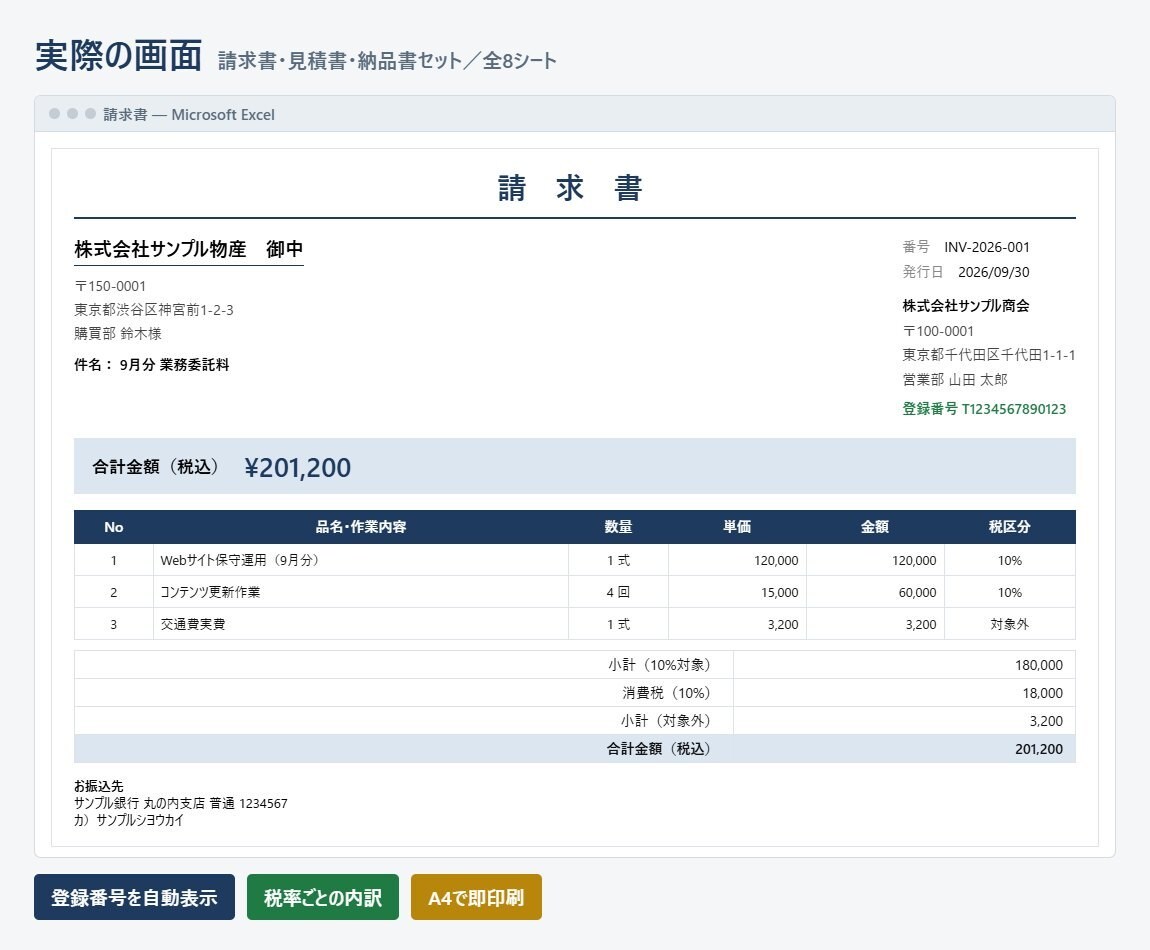Click the 単価 column header
This screenshot has width=1150, height=950.
point(737,527)
